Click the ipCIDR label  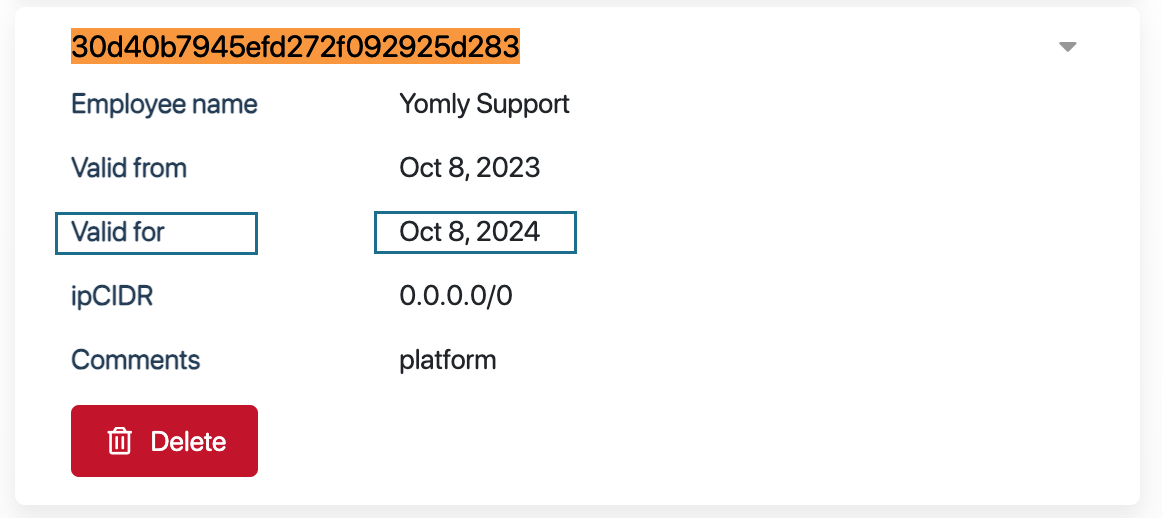(112, 296)
